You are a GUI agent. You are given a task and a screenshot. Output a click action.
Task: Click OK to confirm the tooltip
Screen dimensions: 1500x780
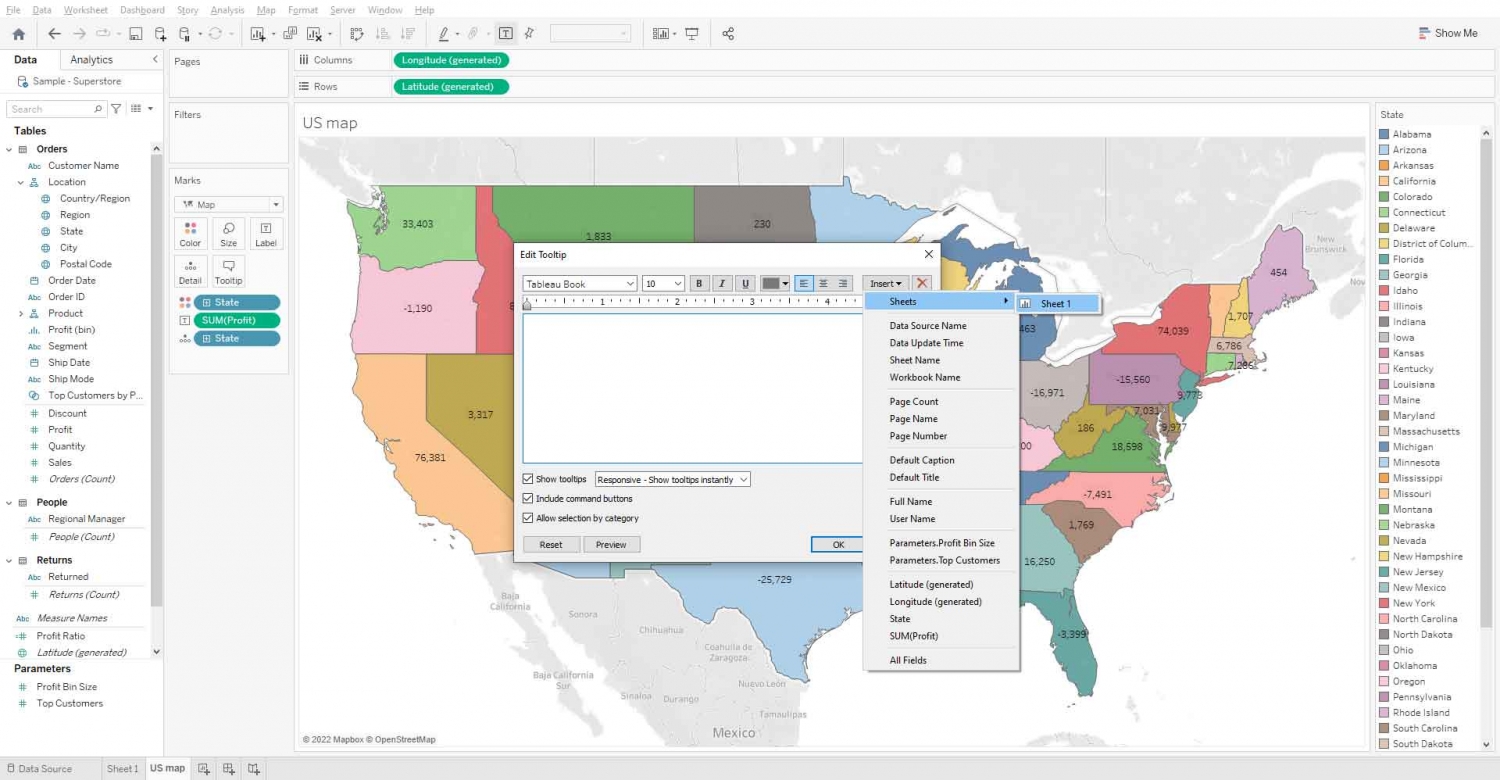838,544
